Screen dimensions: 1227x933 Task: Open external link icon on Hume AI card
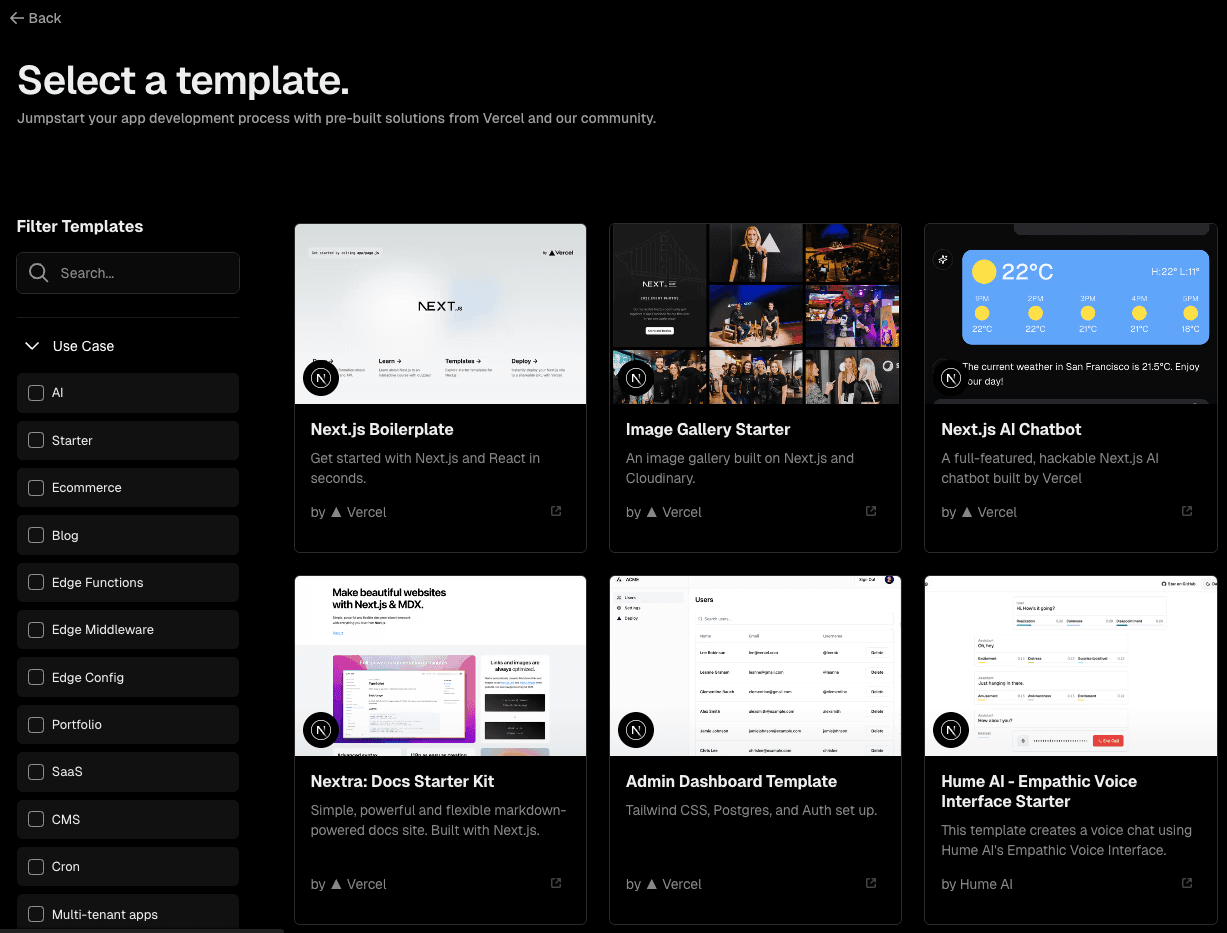[x=1187, y=883]
